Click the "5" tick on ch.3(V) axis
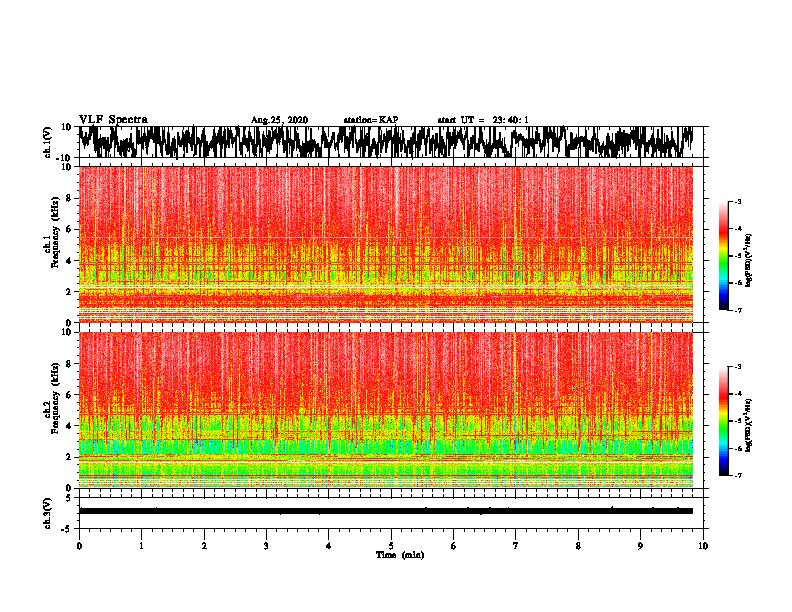This screenshot has height=612, width=792. coord(69,498)
